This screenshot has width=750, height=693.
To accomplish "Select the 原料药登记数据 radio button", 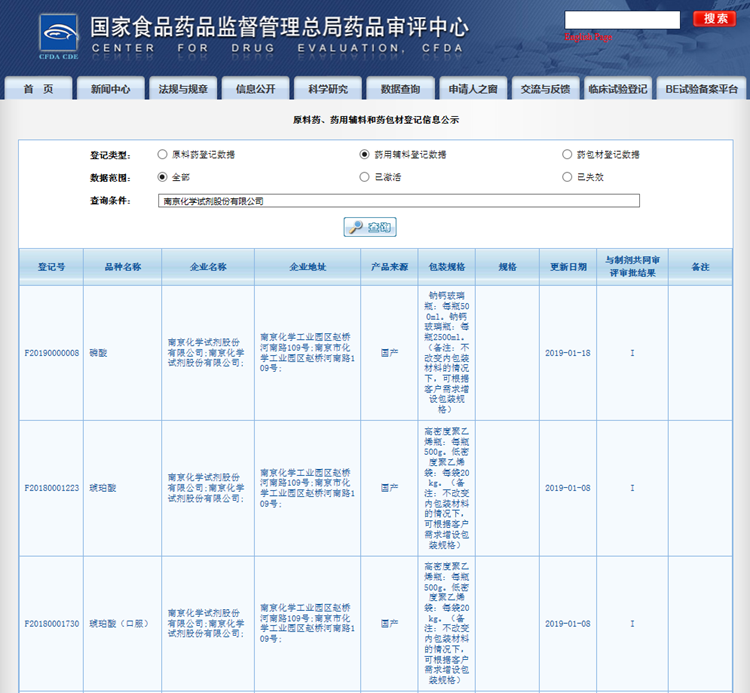I will point(162,155).
